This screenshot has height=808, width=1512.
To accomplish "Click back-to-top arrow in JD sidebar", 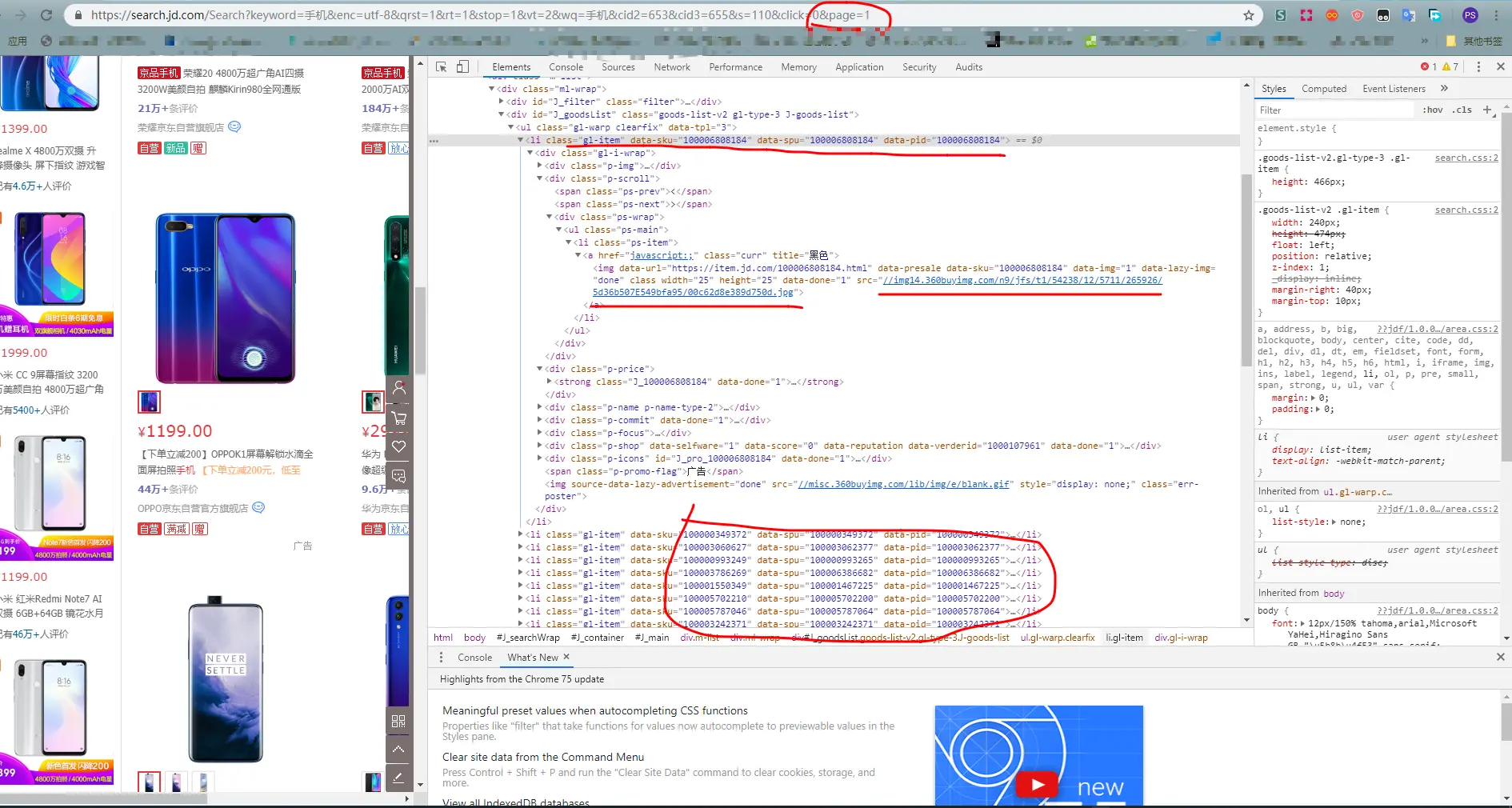I will click(398, 749).
